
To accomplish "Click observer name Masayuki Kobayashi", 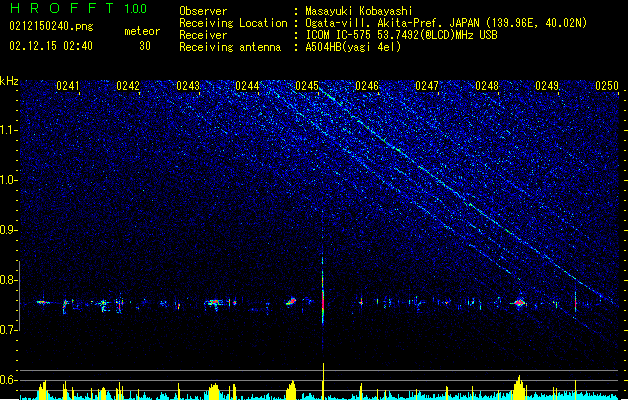I will [359, 11].
